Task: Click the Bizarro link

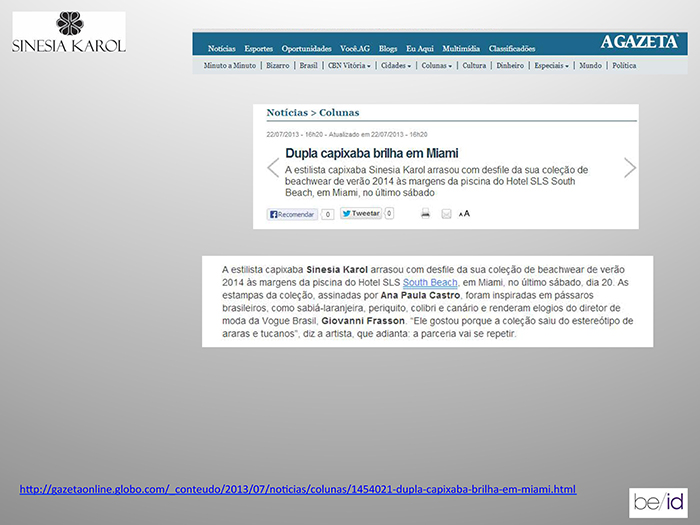Action: [278, 66]
